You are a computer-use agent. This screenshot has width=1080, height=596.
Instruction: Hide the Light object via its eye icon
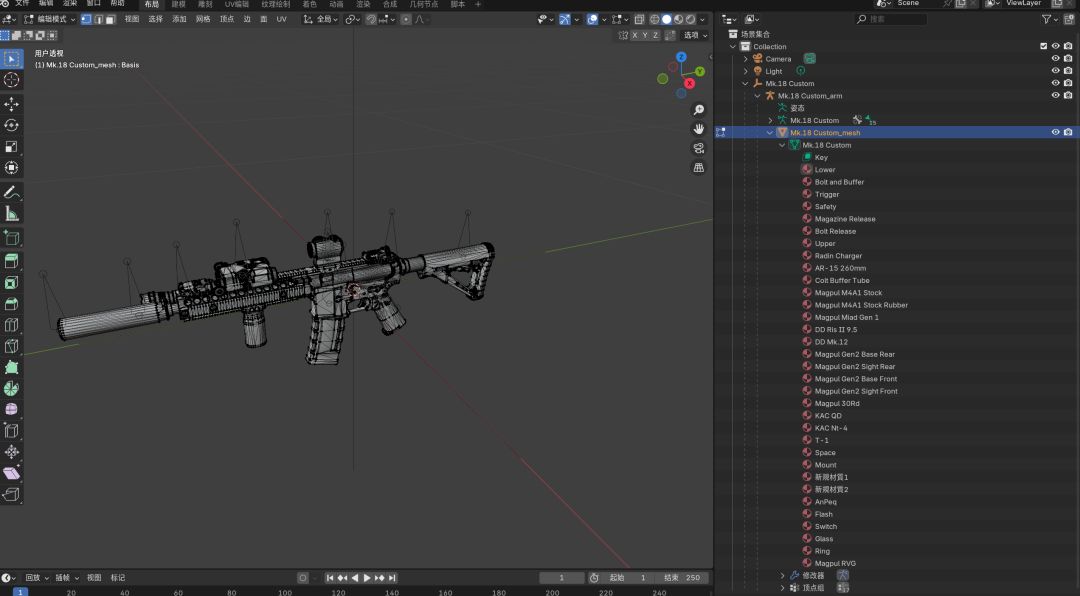coord(1055,71)
